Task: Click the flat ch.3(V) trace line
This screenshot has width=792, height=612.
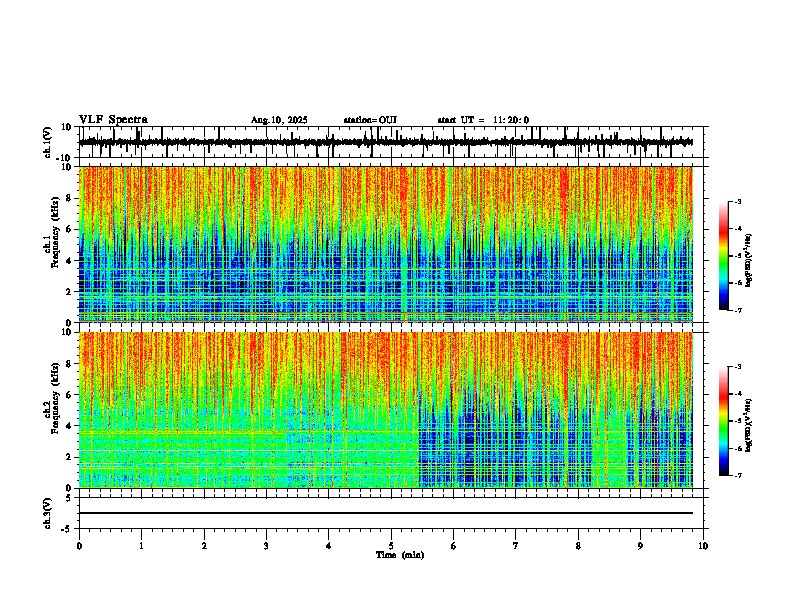Action: (x=386, y=513)
